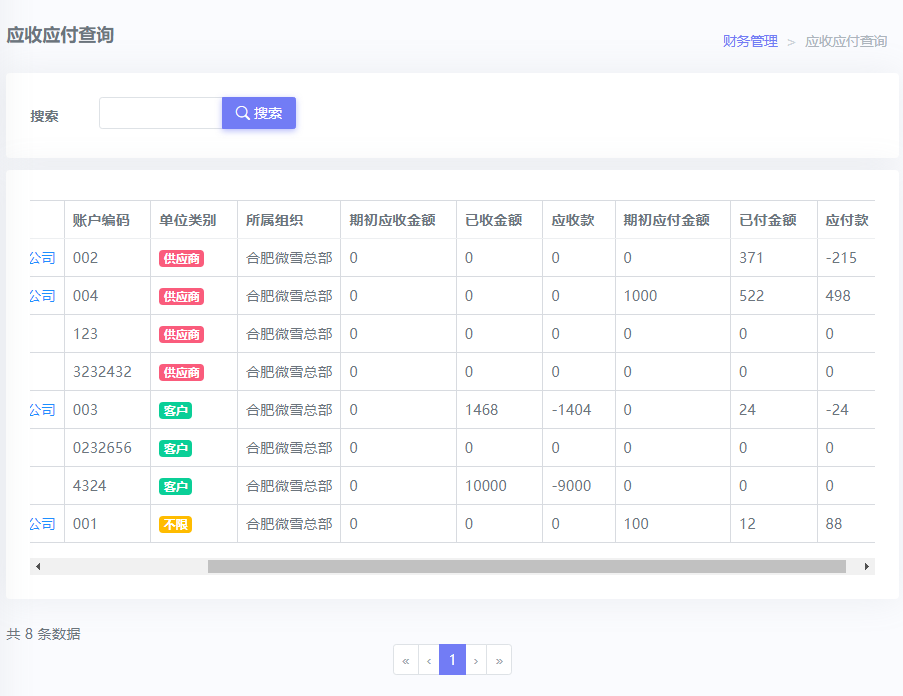The height and width of the screenshot is (696, 903).
Task: Go to next page with › button
Action: click(x=476, y=660)
